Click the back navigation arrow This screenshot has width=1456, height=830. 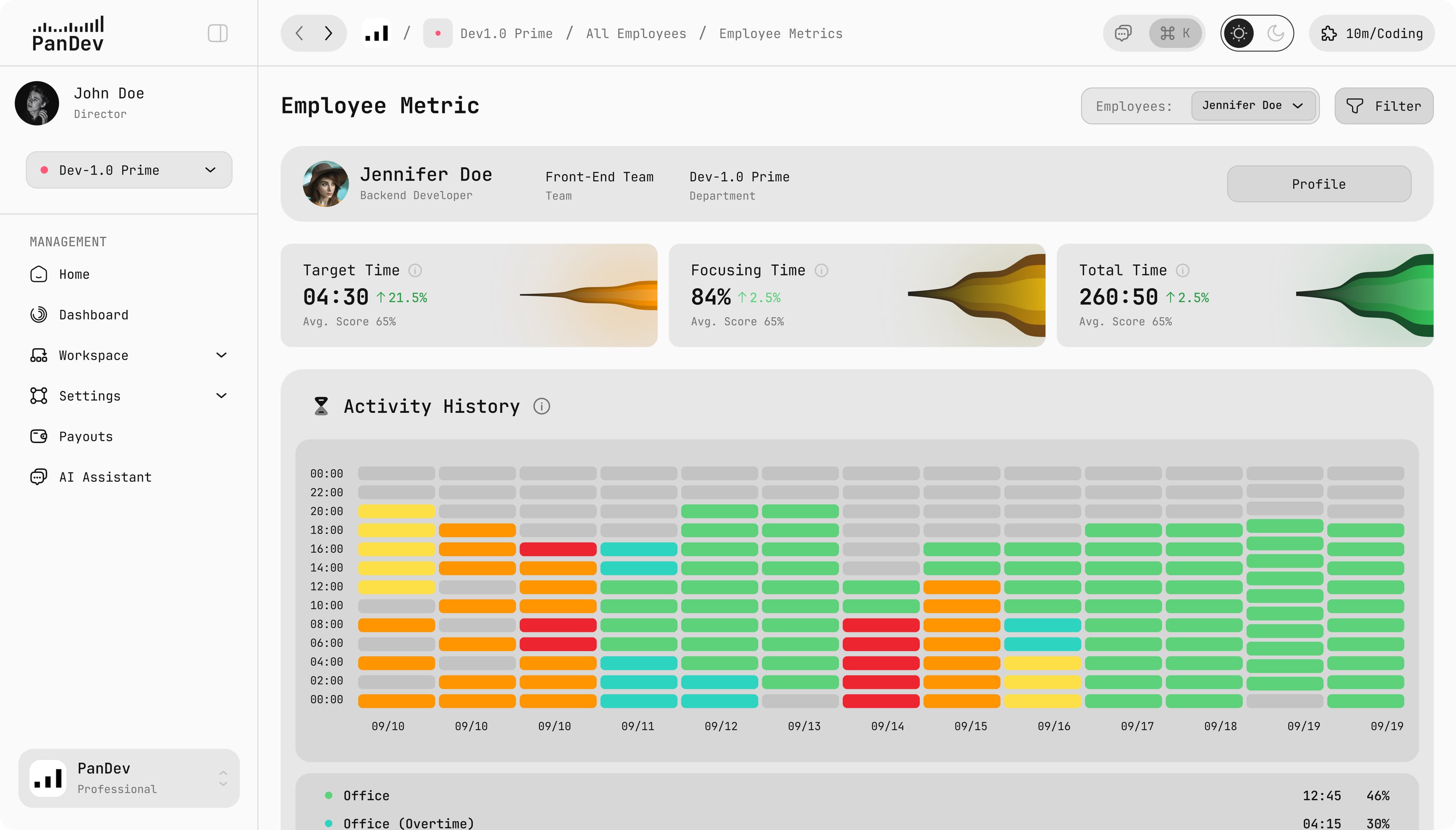click(x=300, y=33)
